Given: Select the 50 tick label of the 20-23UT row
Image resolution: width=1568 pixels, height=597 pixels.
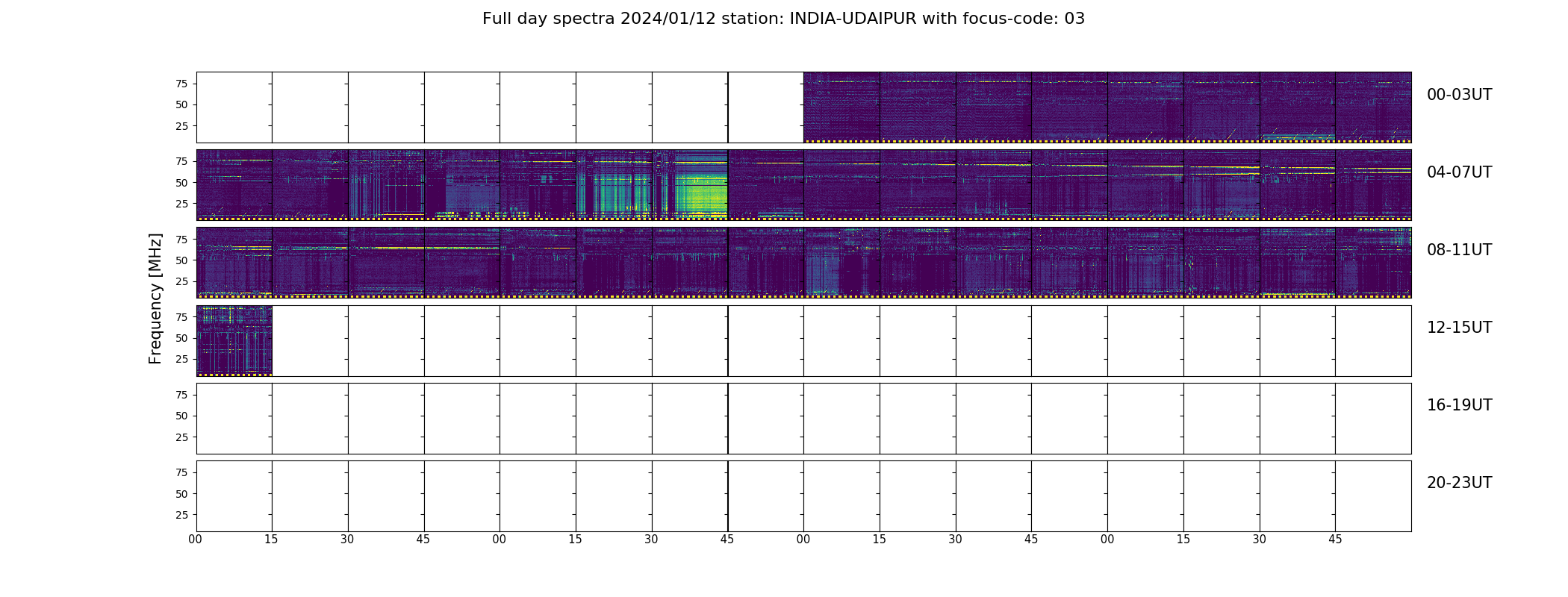Looking at the screenshot, I should pyautogui.click(x=181, y=494).
